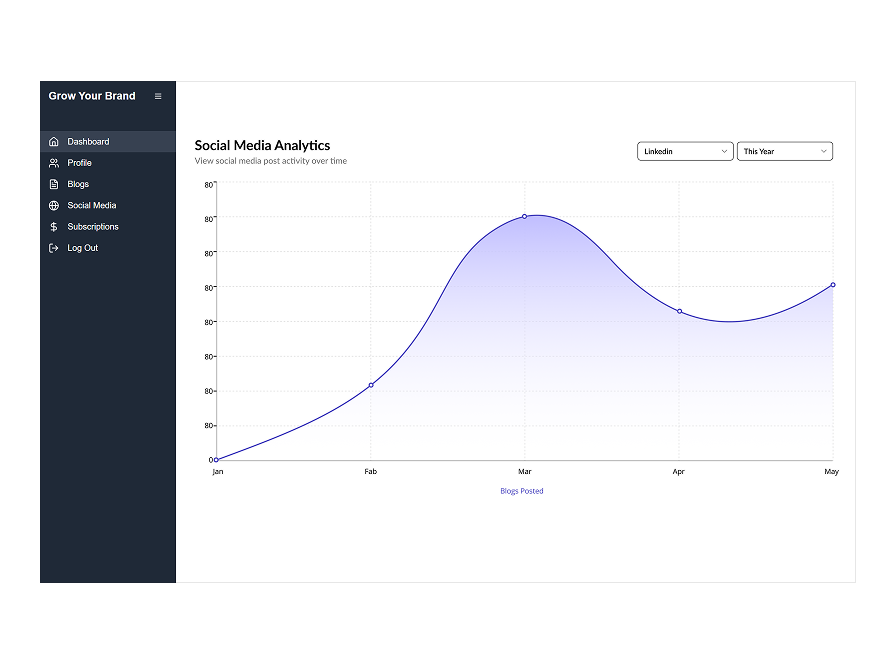The image size is (896, 664).
Task: Click the Grow Your Brand title
Action: pos(92,96)
